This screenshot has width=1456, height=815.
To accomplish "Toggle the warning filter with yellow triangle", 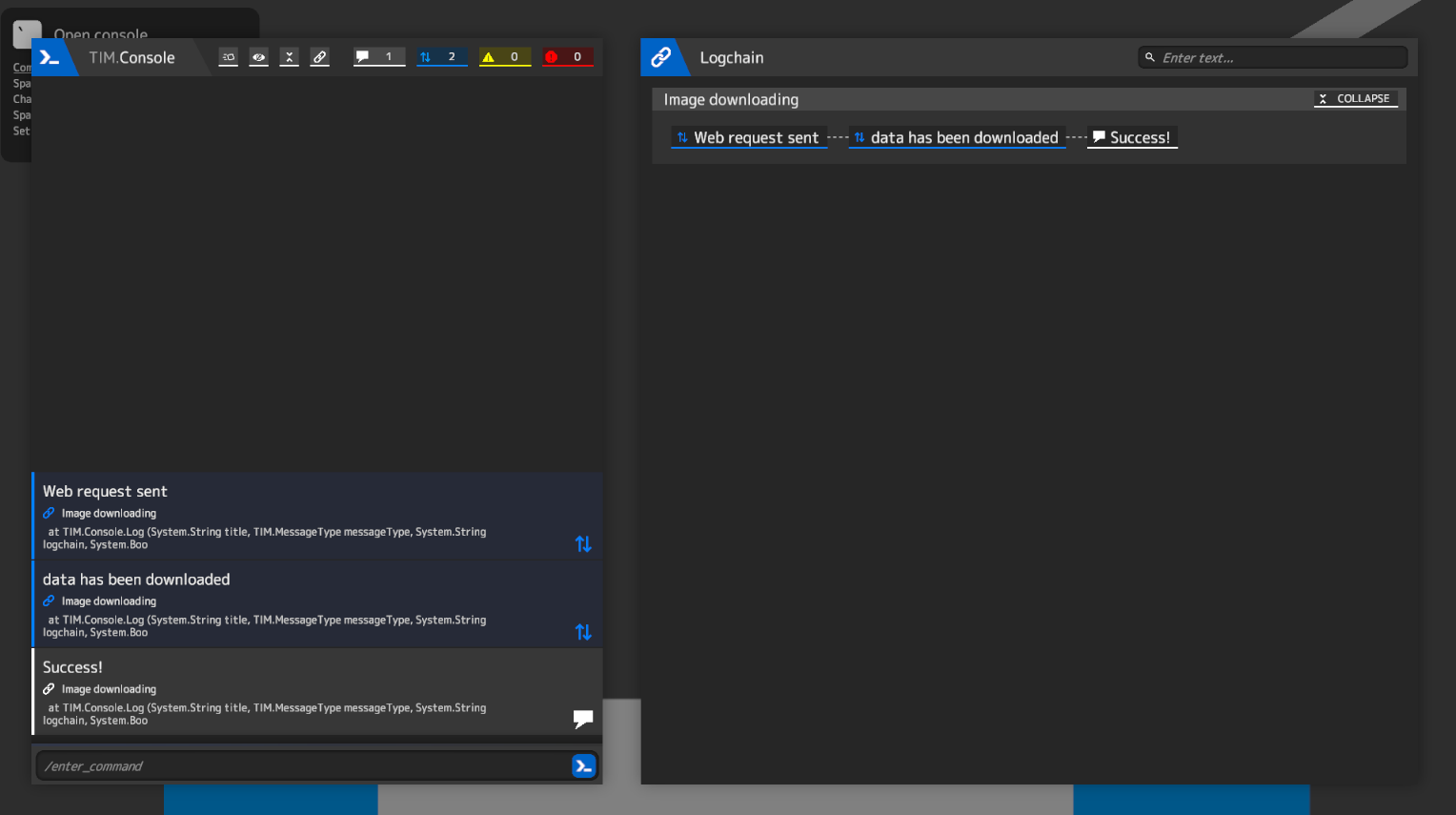I will tap(504, 57).
